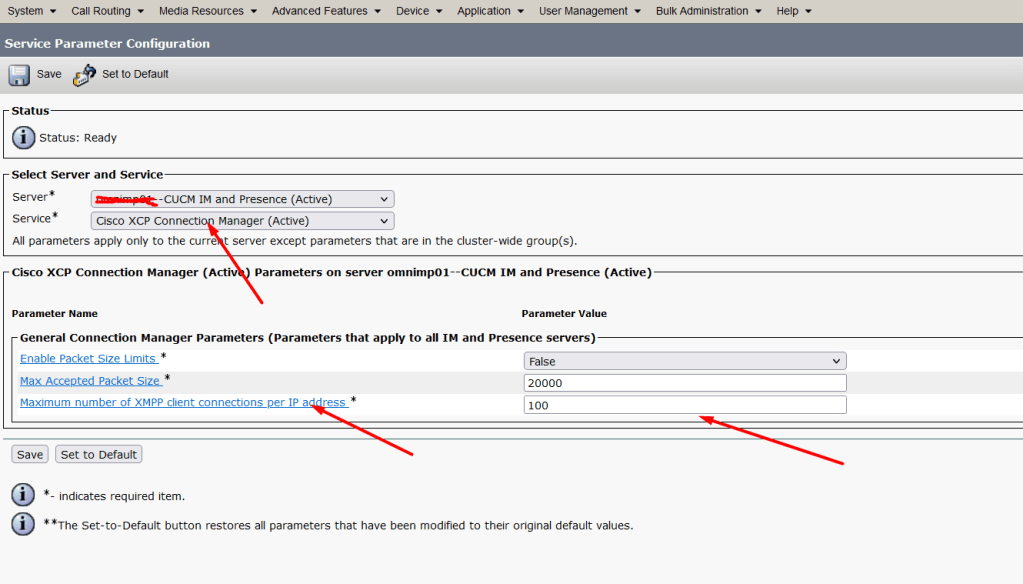Open the Call Routing menu
Screen dimensions: 1023x584
click(x=107, y=11)
